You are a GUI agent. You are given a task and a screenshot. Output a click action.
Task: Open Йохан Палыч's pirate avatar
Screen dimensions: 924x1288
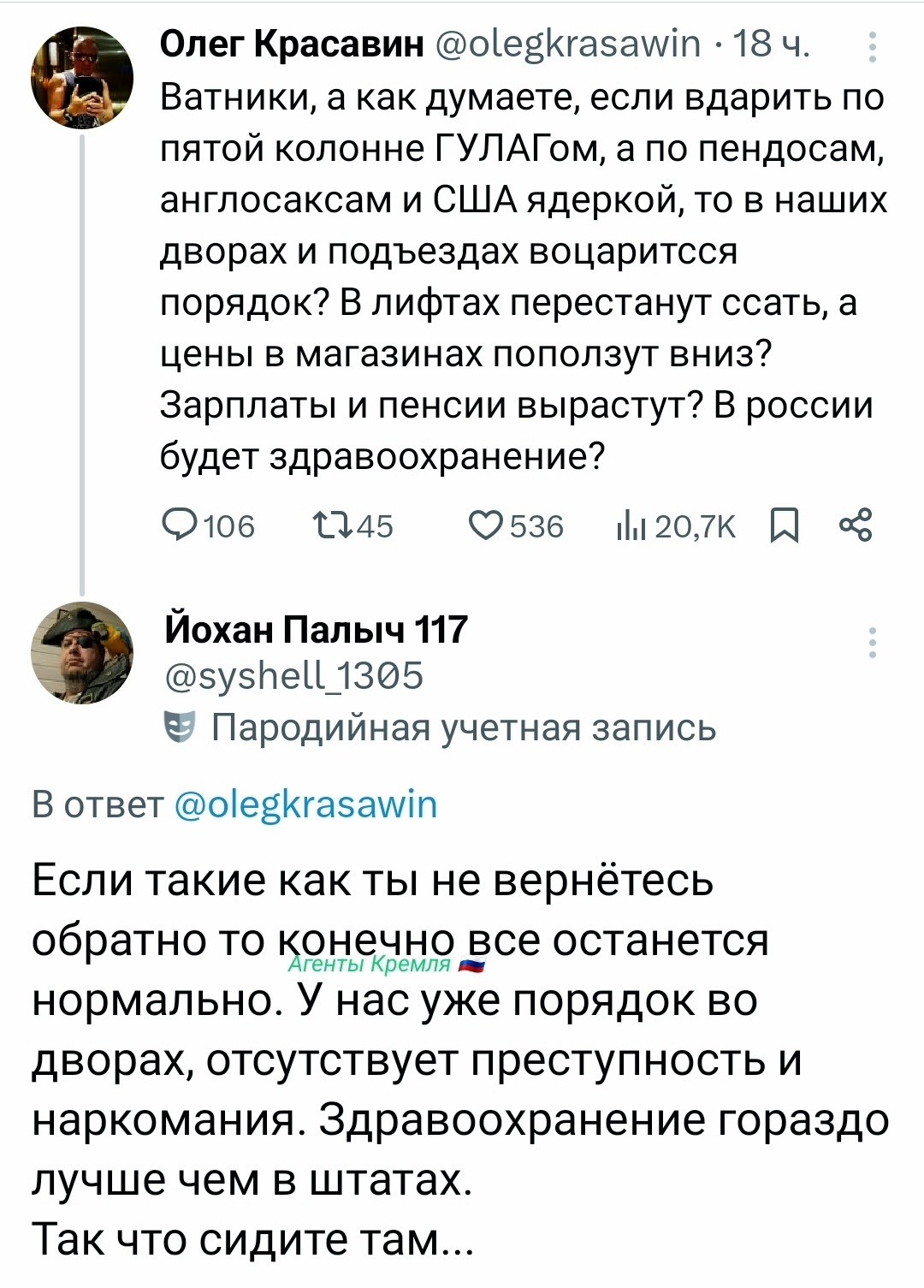[x=82, y=653]
